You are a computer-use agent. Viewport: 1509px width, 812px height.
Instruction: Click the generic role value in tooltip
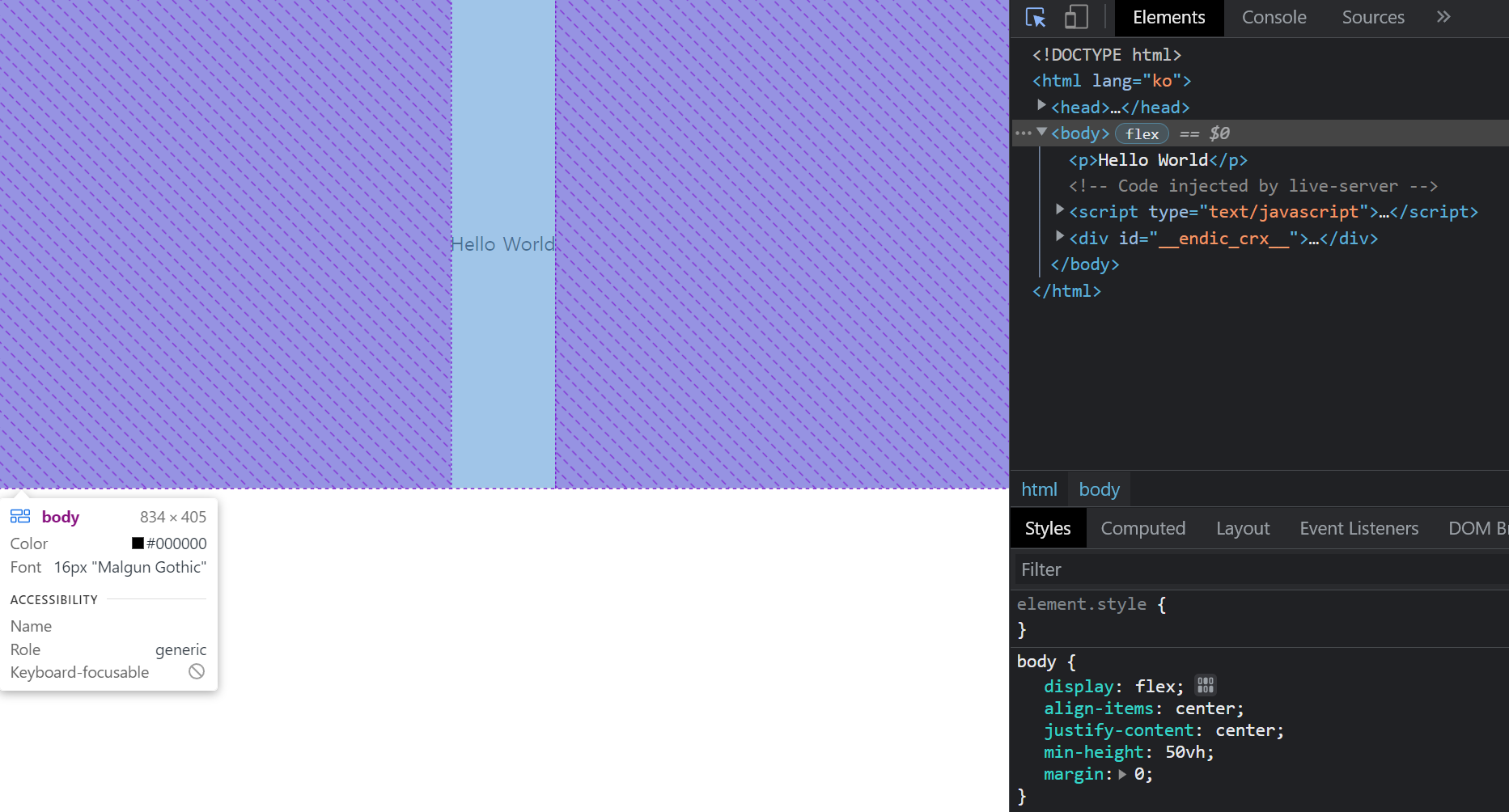181,649
